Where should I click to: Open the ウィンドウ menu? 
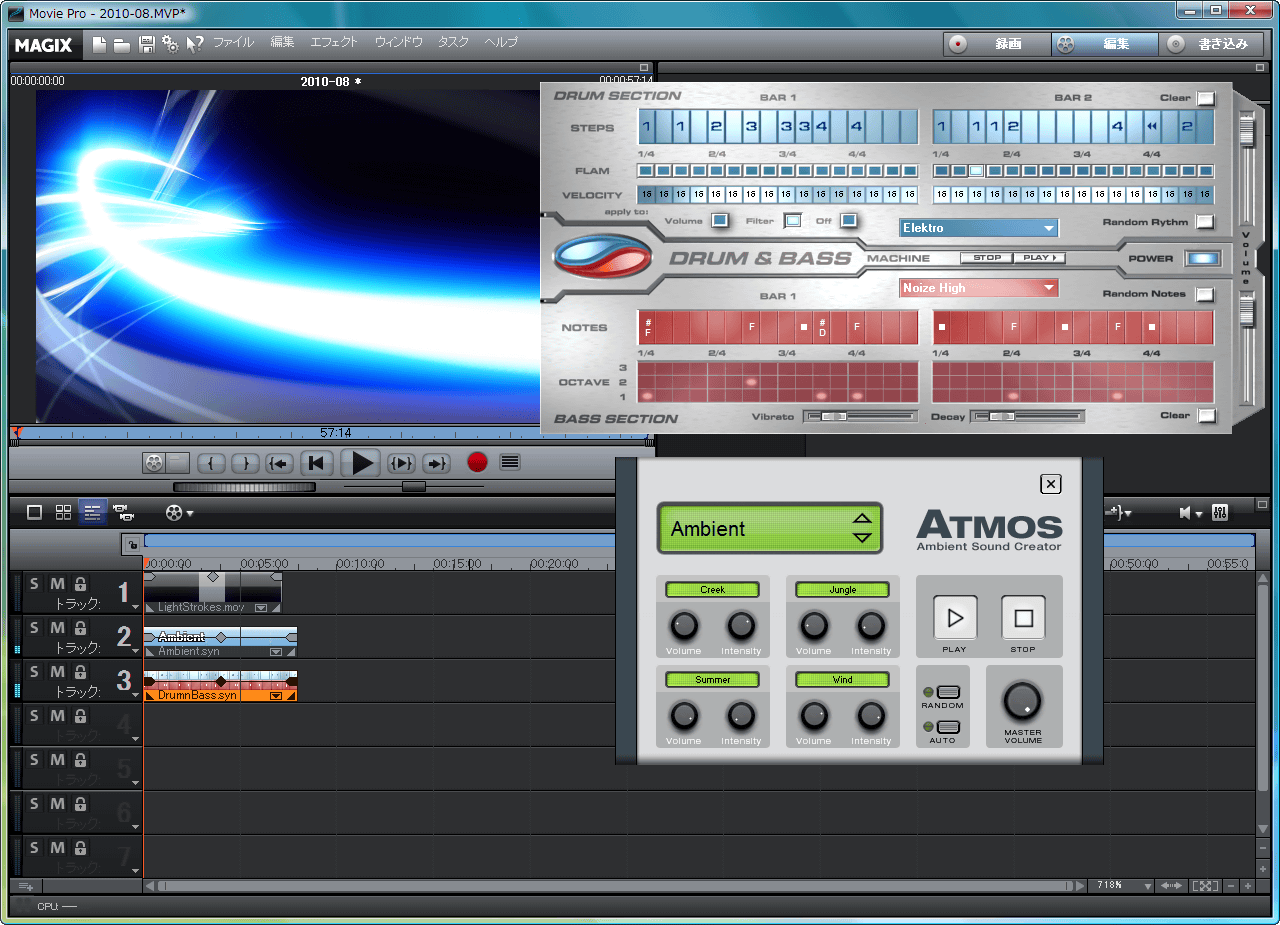[398, 43]
